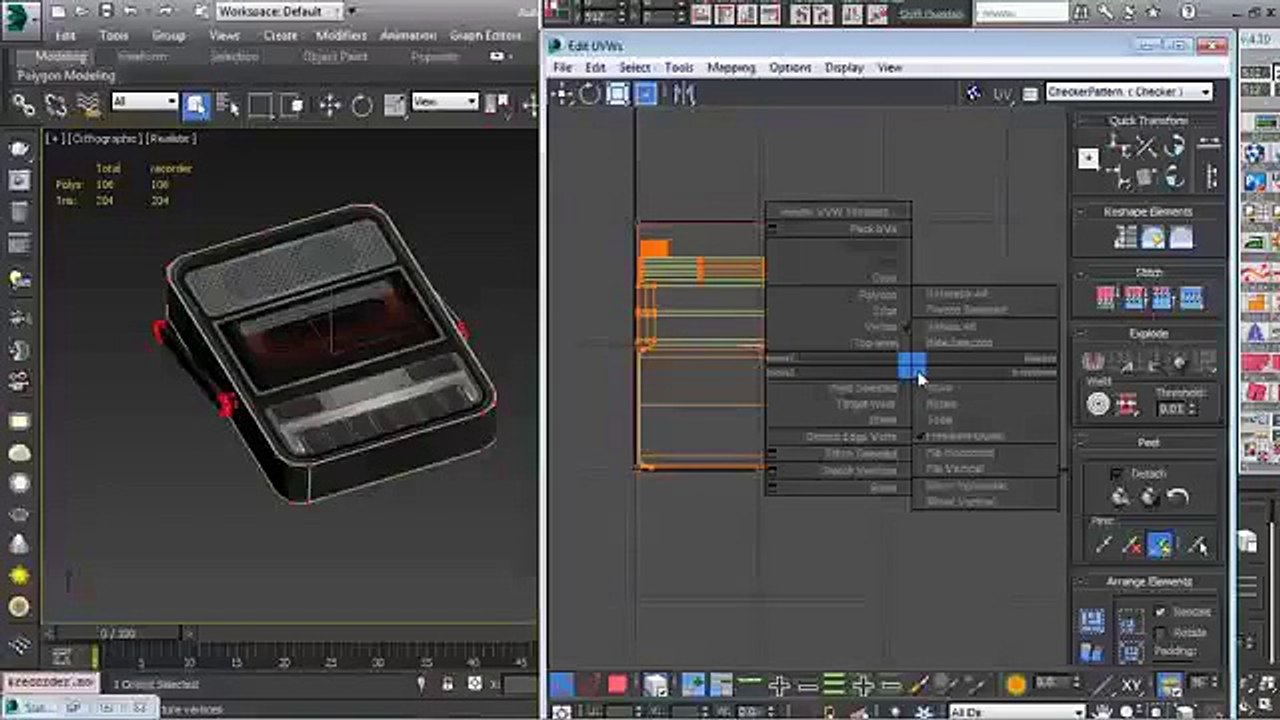Click the Pack icon at top of Arrange Elements
Screen dimensions: 1280x720
(1092, 621)
